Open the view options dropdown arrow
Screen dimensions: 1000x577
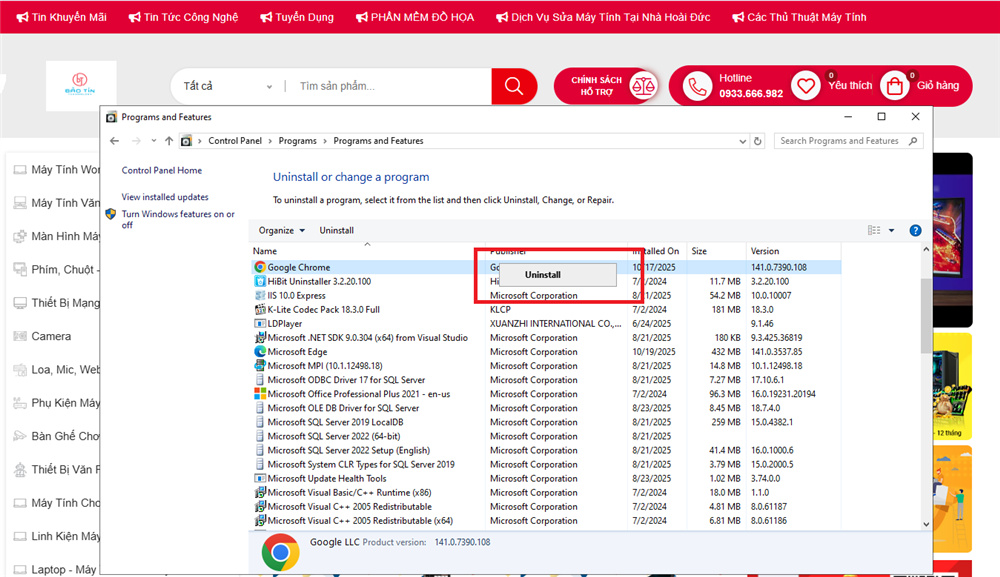892,230
